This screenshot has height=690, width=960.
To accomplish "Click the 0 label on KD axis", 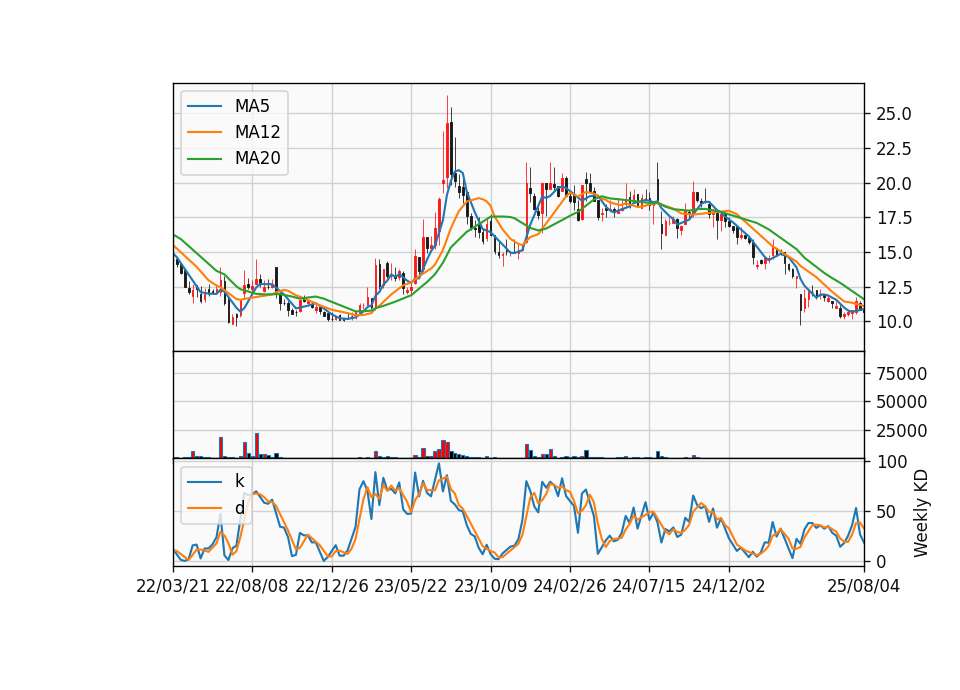I will [x=881, y=561].
